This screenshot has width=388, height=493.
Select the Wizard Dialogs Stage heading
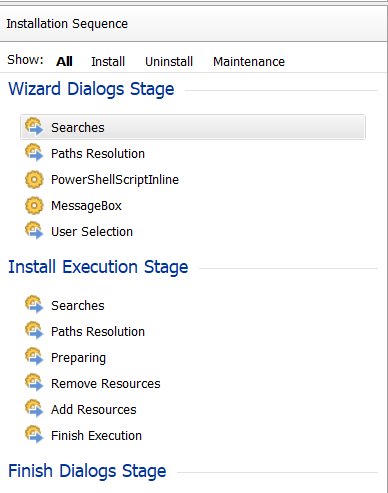coord(91,89)
